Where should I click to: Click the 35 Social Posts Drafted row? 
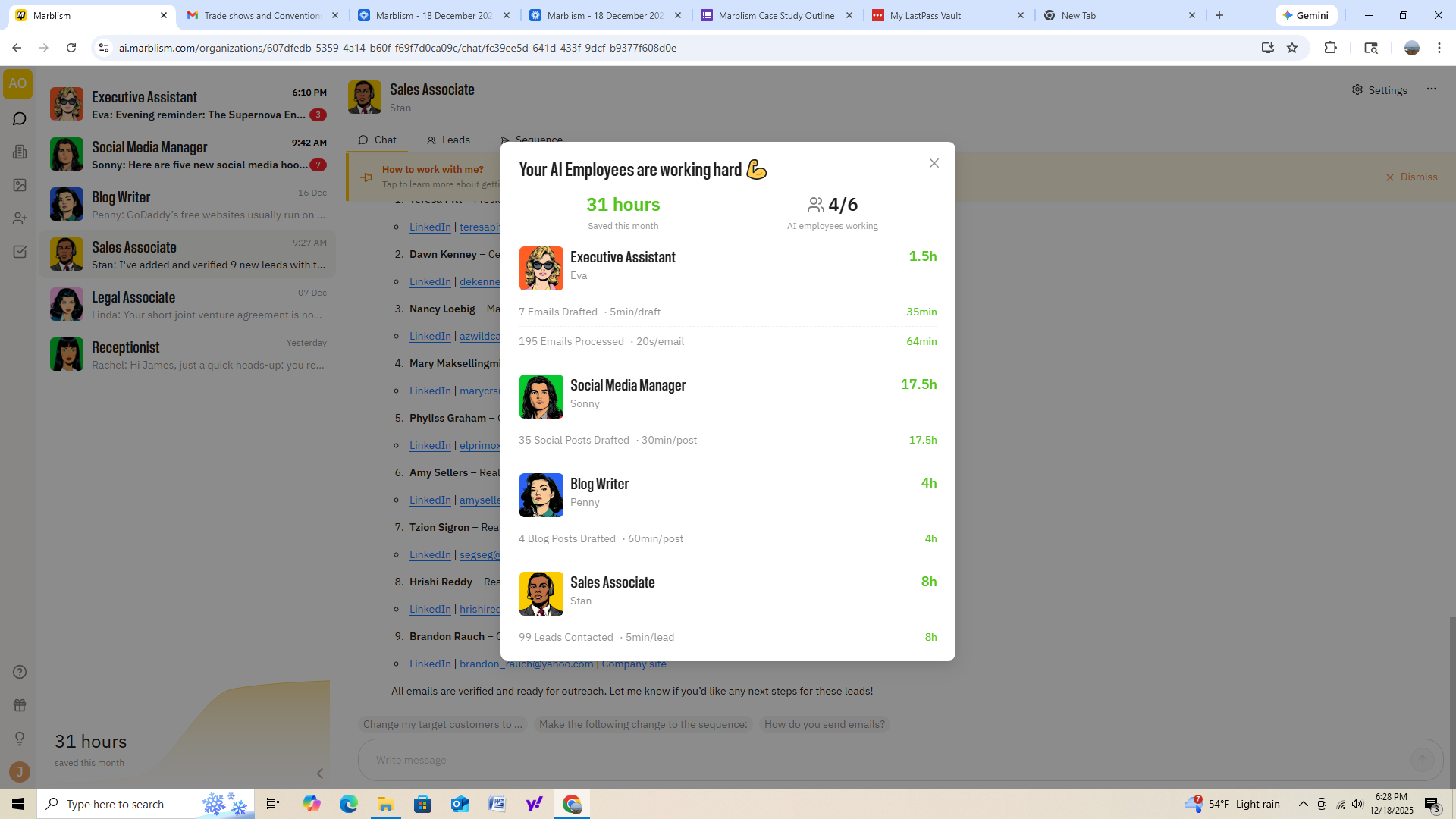click(x=728, y=440)
